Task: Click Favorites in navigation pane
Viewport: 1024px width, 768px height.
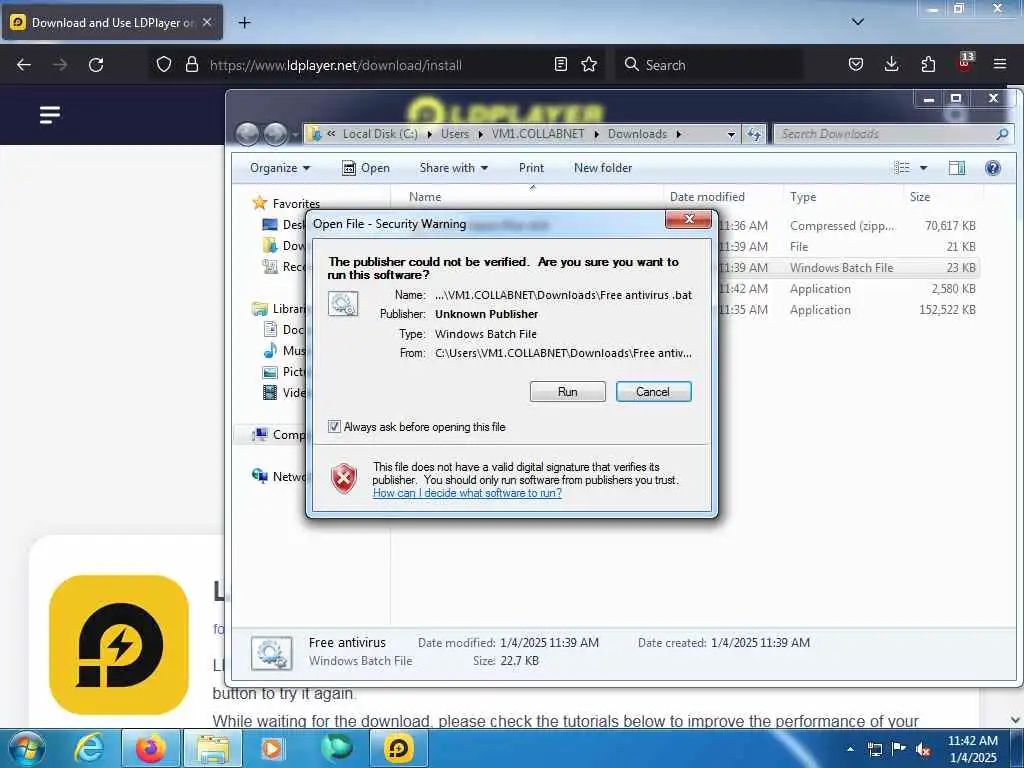Action: point(296,204)
